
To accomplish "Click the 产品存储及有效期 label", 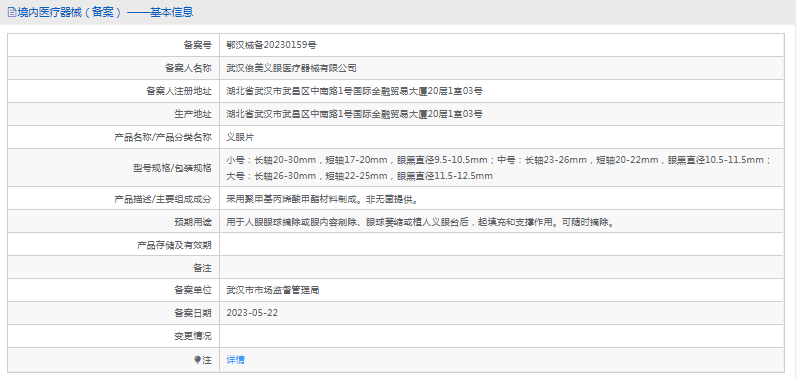I will point(174,245).
